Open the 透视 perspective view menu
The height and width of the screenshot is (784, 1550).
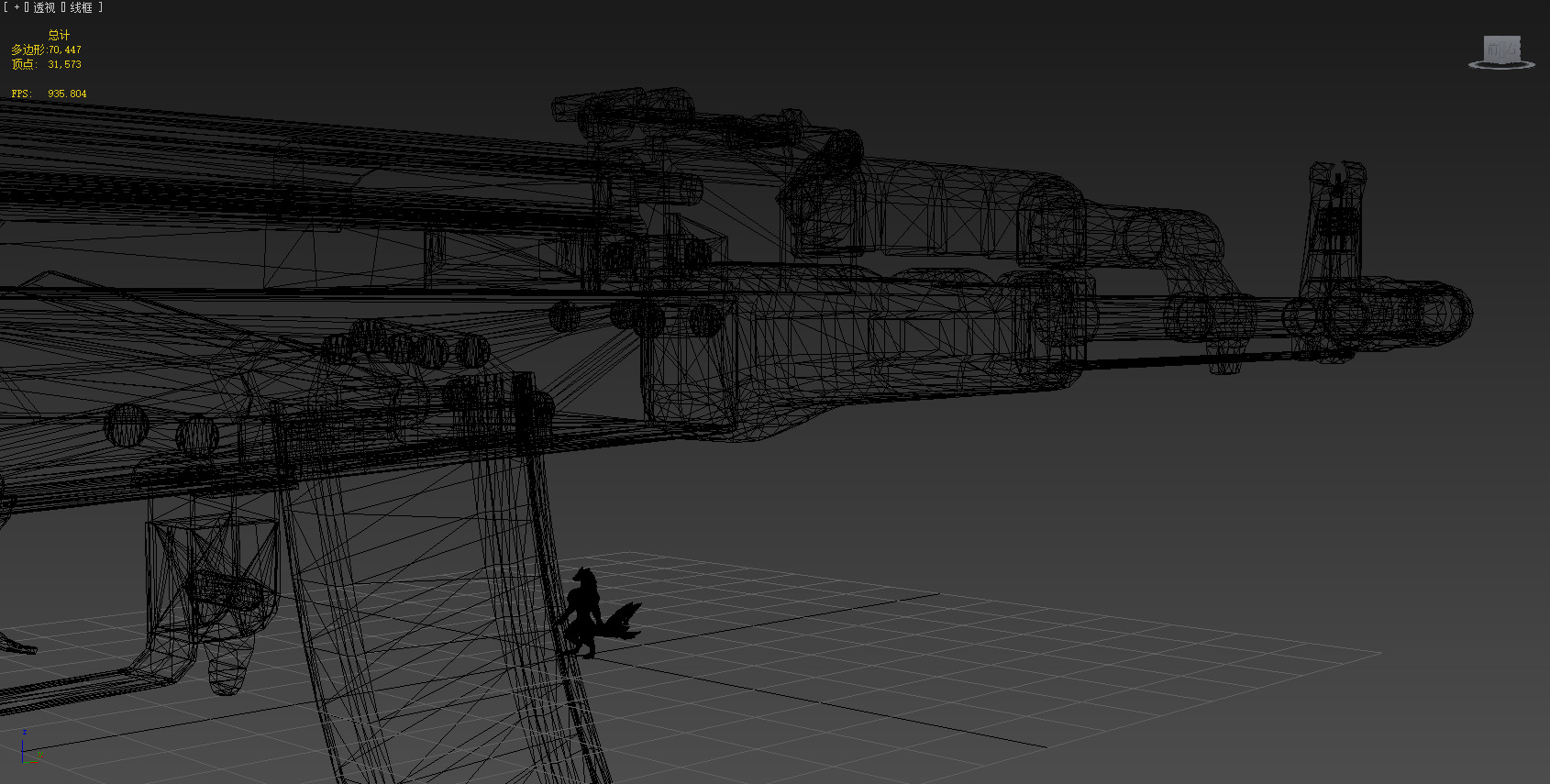tap(44, 7)
